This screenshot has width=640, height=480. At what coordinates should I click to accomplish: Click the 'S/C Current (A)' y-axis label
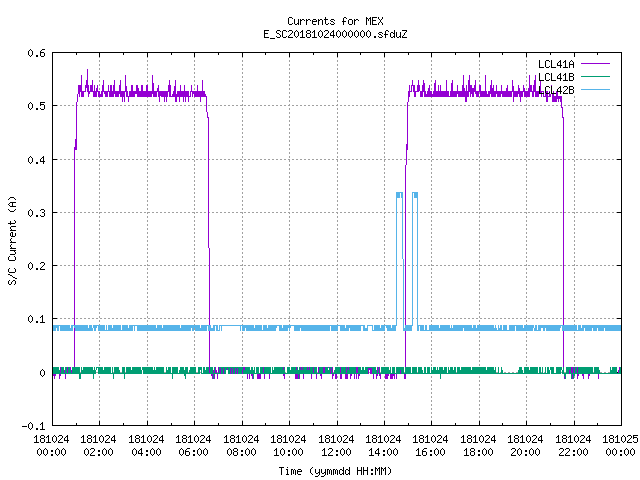click(13, 241)
